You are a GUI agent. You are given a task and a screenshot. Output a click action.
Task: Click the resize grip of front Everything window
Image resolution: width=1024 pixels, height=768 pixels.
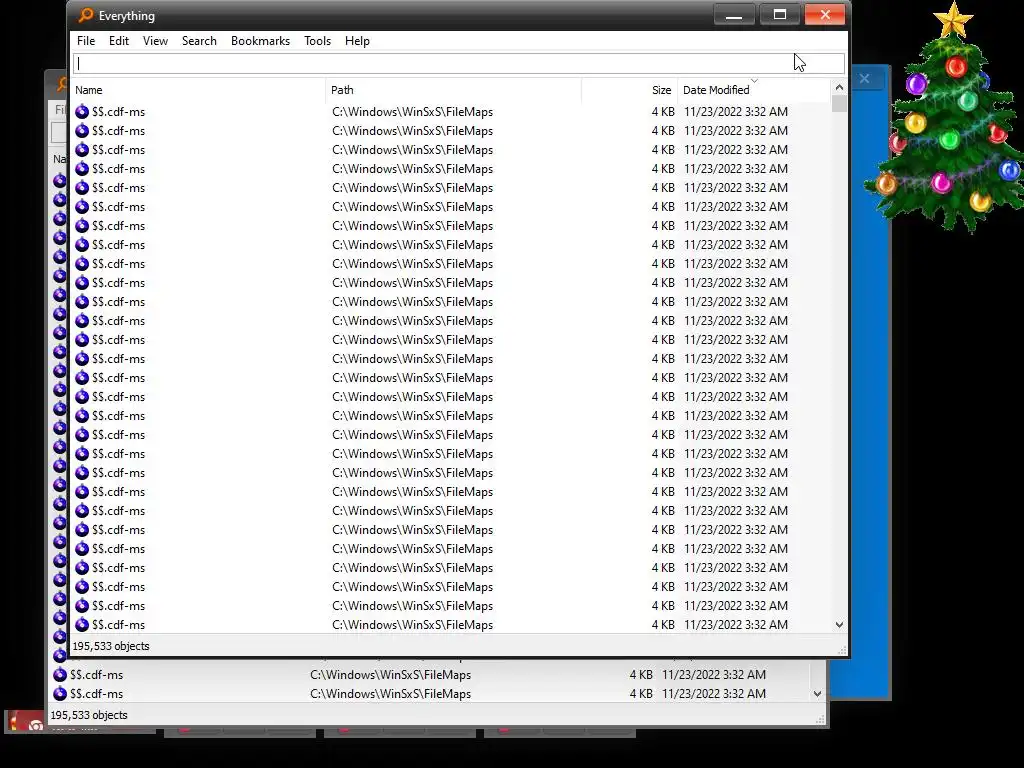(842, 650)
